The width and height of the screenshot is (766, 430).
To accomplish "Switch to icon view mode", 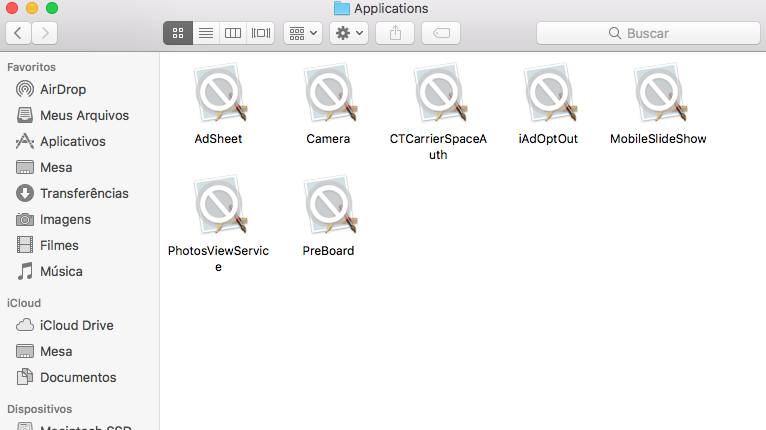I will point(178,33).
